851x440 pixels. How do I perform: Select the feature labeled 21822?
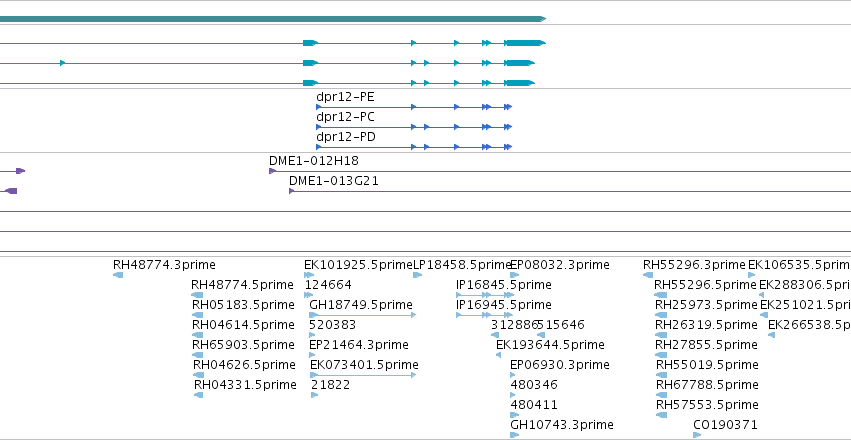click(331, 385)
